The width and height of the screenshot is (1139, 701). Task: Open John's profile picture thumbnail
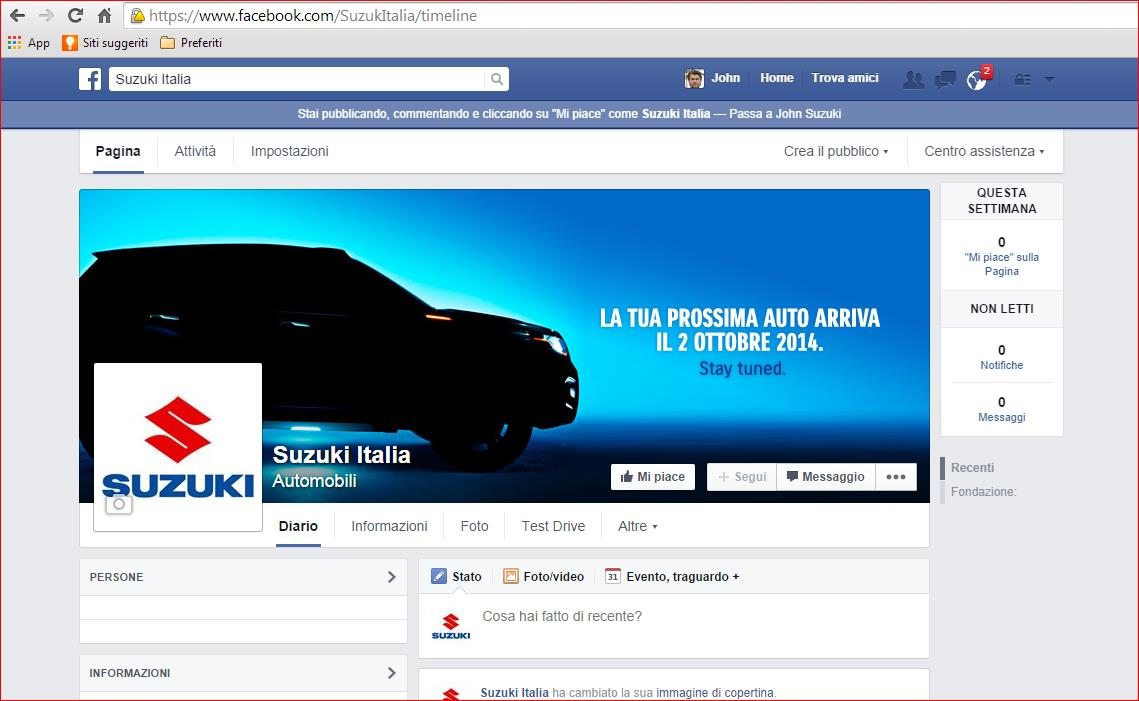[x=694, y=78]
